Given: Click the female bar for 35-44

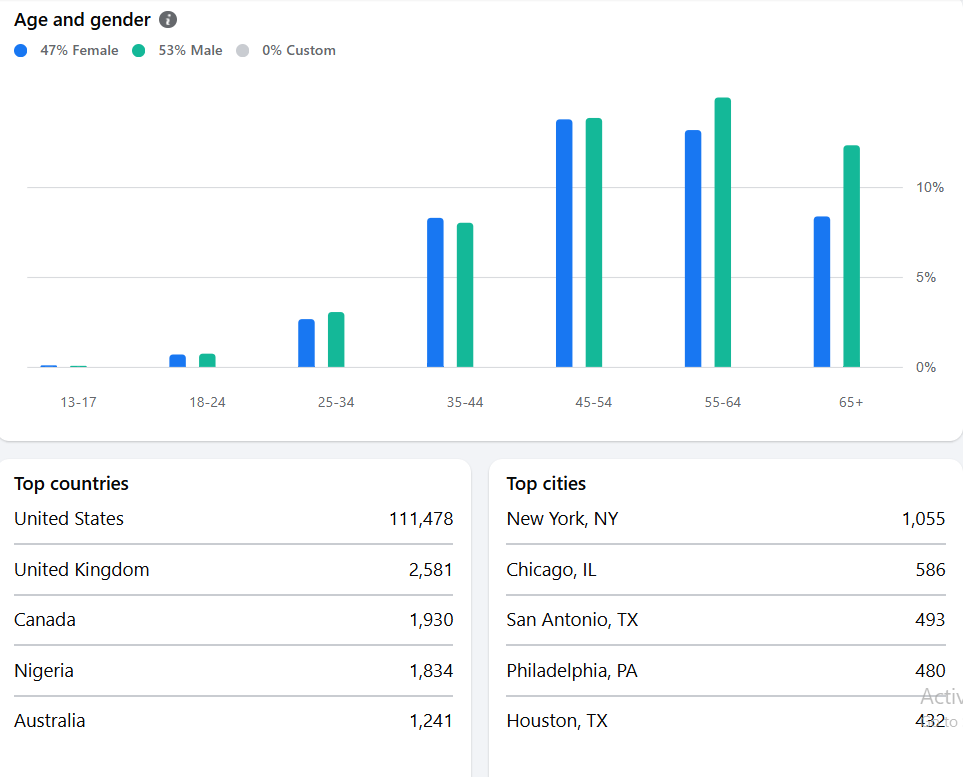Looking at the screenshot, I should point(435,292).
